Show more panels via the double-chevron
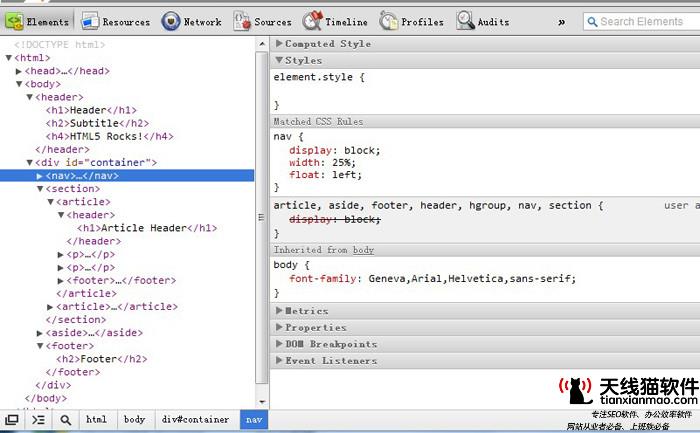This screenshot has height=433, width=700. [x=561, y=22]
